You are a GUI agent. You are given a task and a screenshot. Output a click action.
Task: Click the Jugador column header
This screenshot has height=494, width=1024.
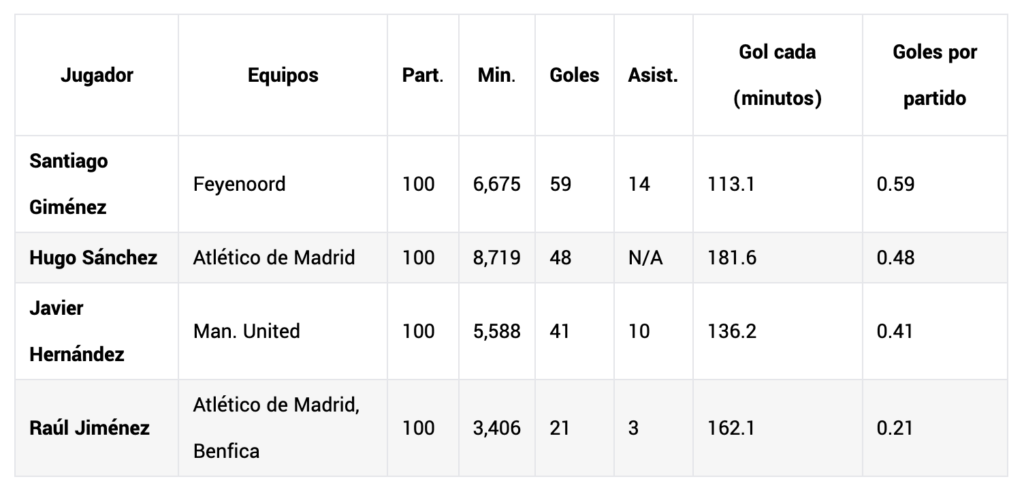97,75
